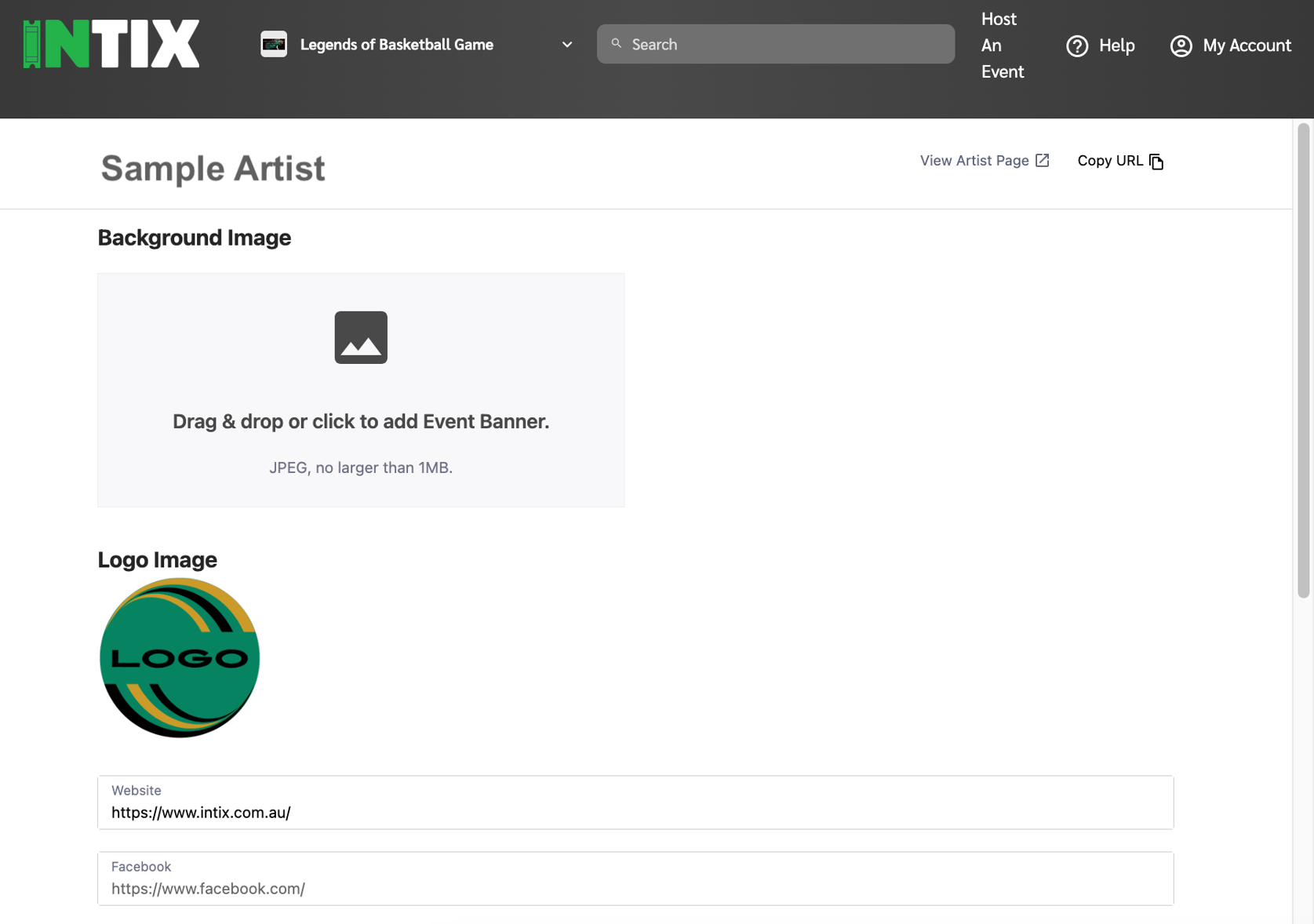Click the circular LOGO image thumbnail
The image size is (1314, 924).
tap(179, 657)
